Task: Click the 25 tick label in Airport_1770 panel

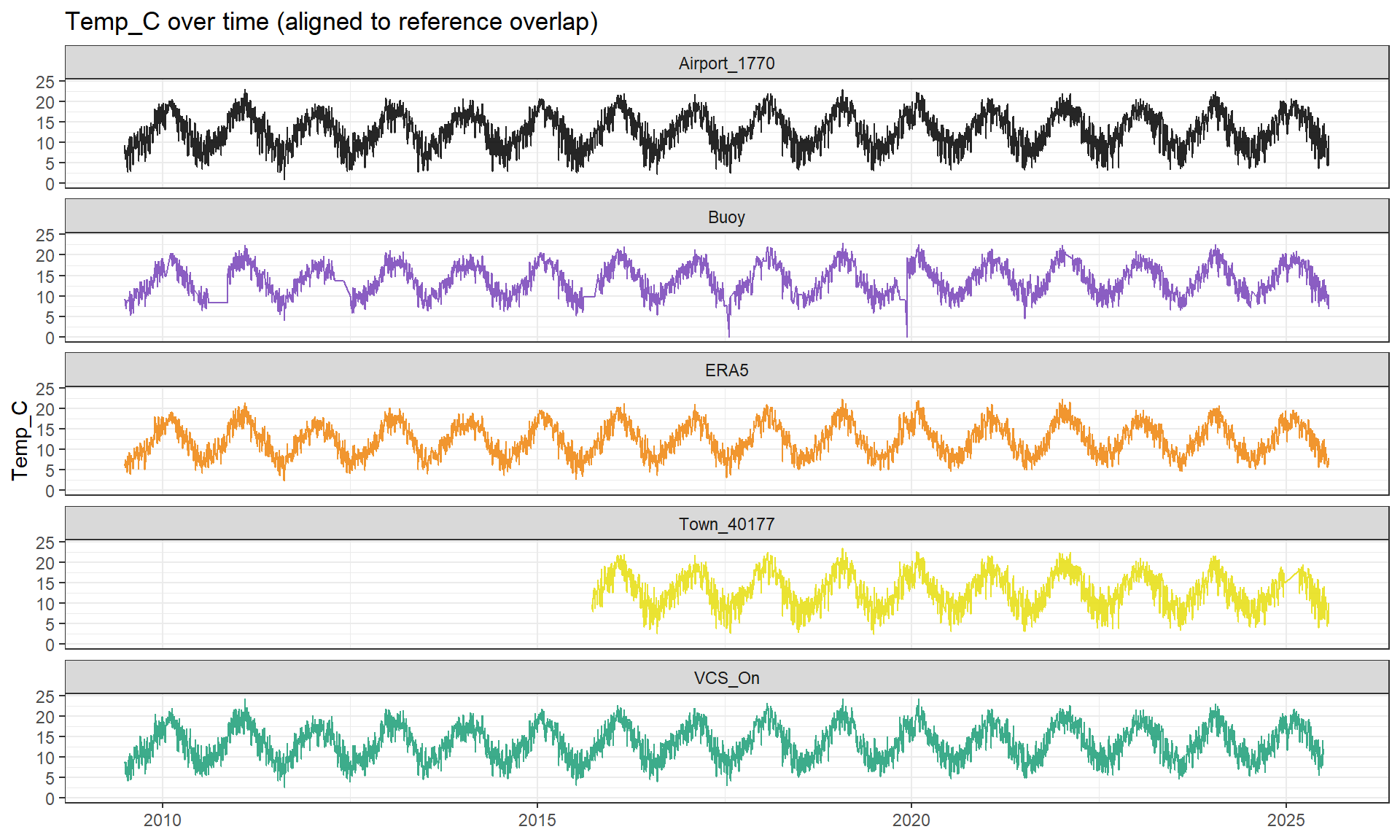Action: [x=45, y=82]
